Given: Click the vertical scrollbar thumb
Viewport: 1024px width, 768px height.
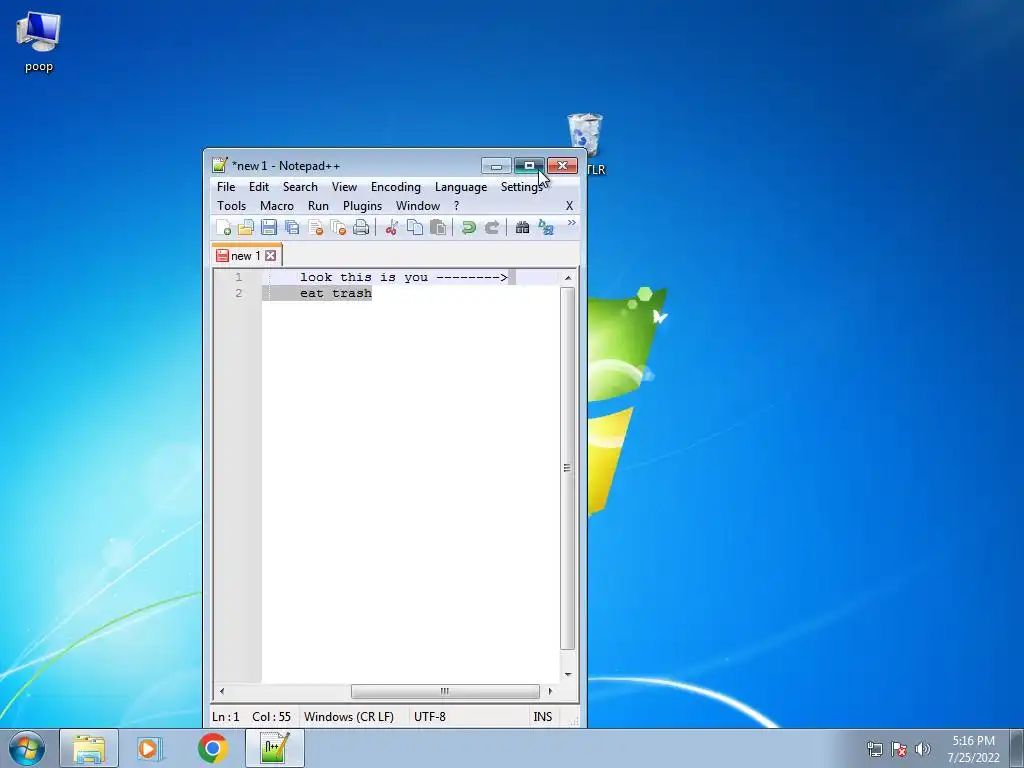Looking at the screenshot, I should coord(568,468).
